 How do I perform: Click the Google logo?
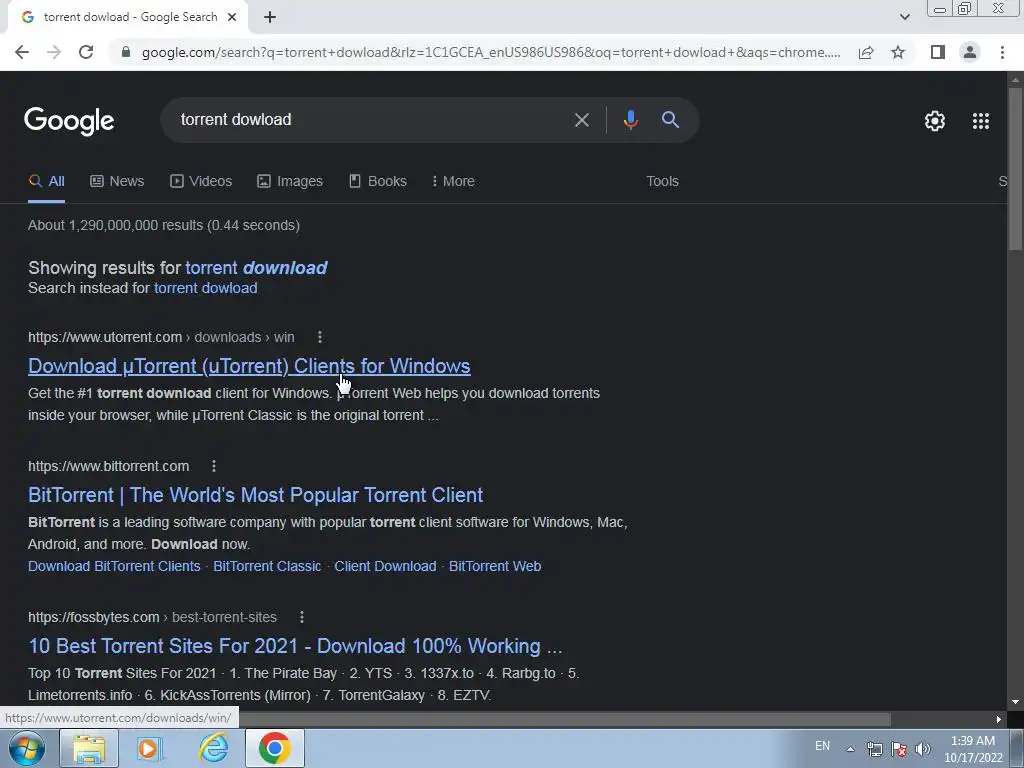click(x=69, y=121)
